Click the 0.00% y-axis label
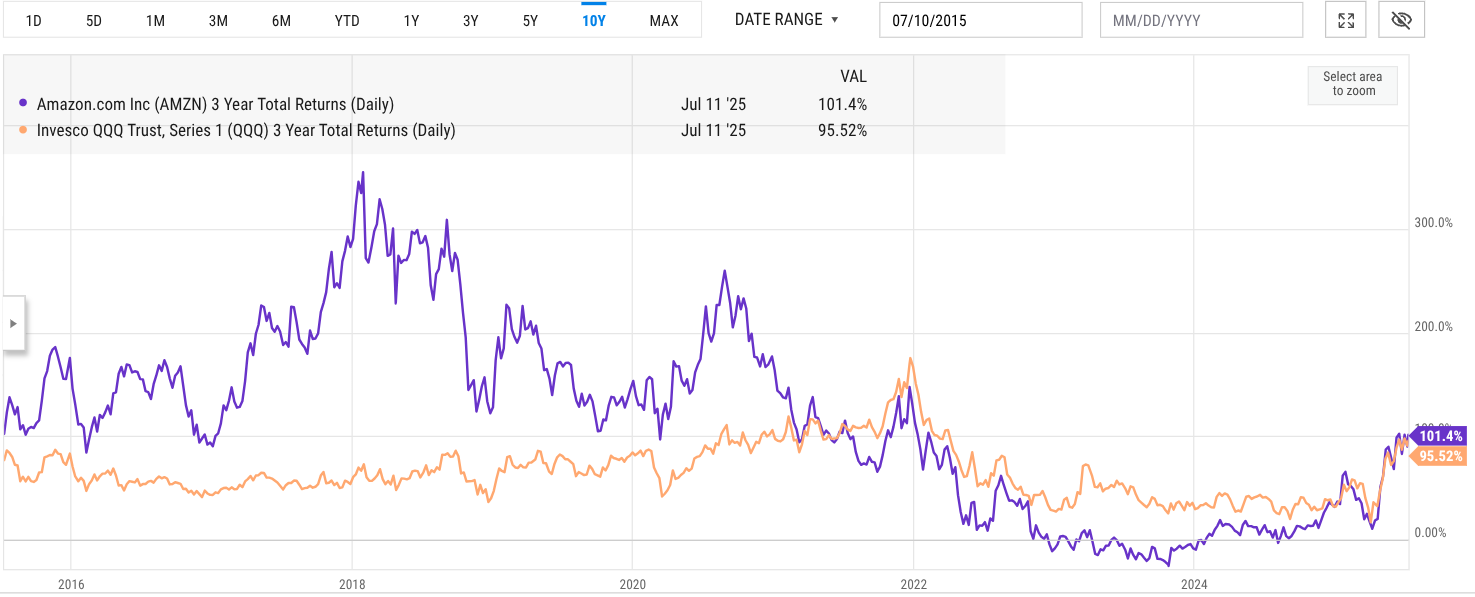This screenshot has height=597, width=1475. click(1432, 533)
